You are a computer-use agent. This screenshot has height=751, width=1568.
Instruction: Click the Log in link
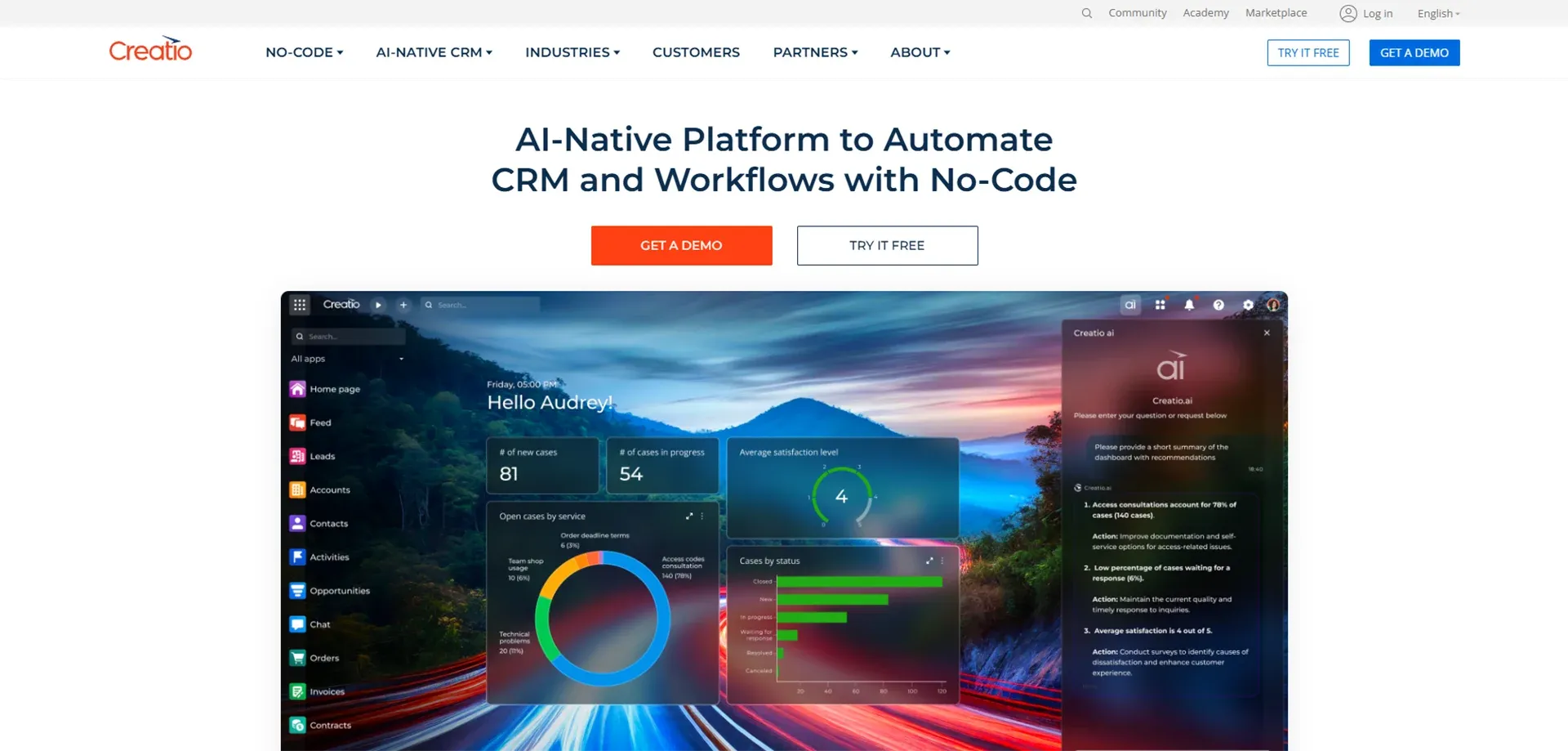point(1378,14)
